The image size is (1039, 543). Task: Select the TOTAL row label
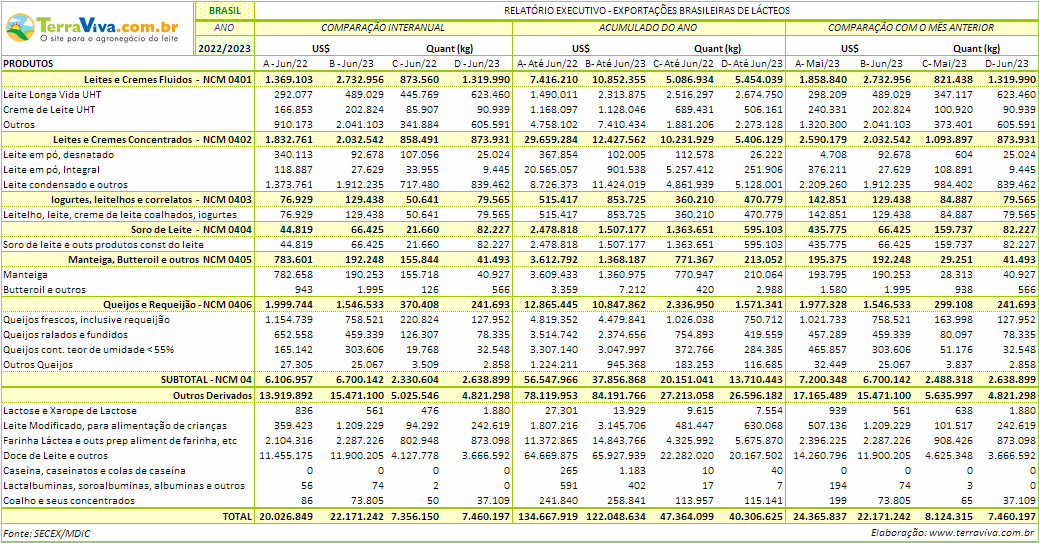coord(237,517)
